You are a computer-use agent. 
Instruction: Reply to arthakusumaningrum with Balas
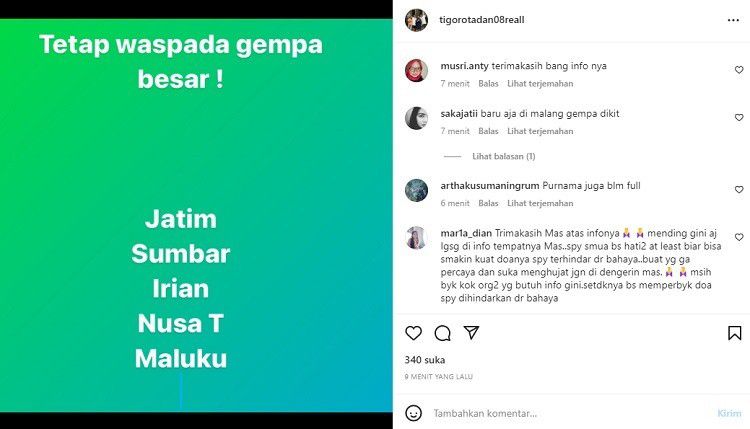coord(488,203)
